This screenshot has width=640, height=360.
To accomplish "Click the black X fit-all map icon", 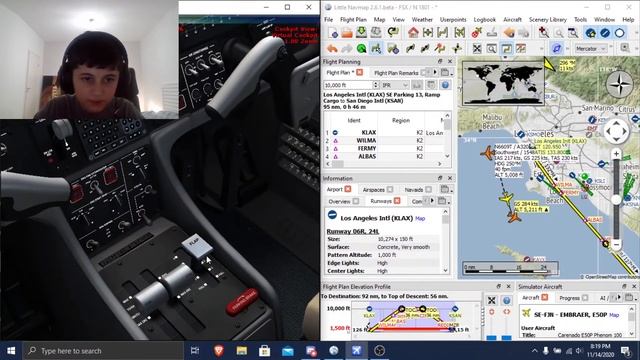I will point(477,49).
